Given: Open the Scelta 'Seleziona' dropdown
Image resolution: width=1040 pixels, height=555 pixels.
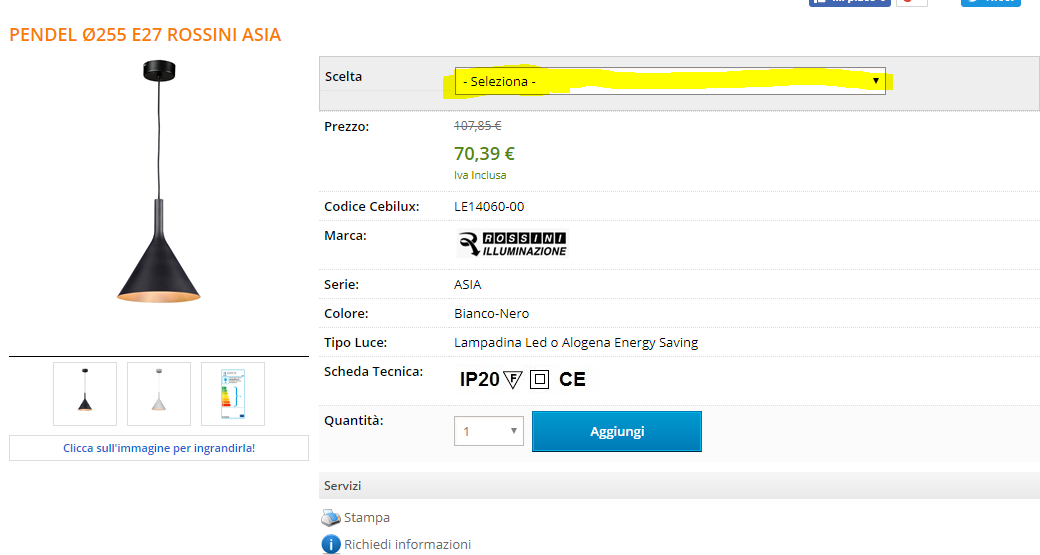Looking at the screenshot, I should point(670,81).
